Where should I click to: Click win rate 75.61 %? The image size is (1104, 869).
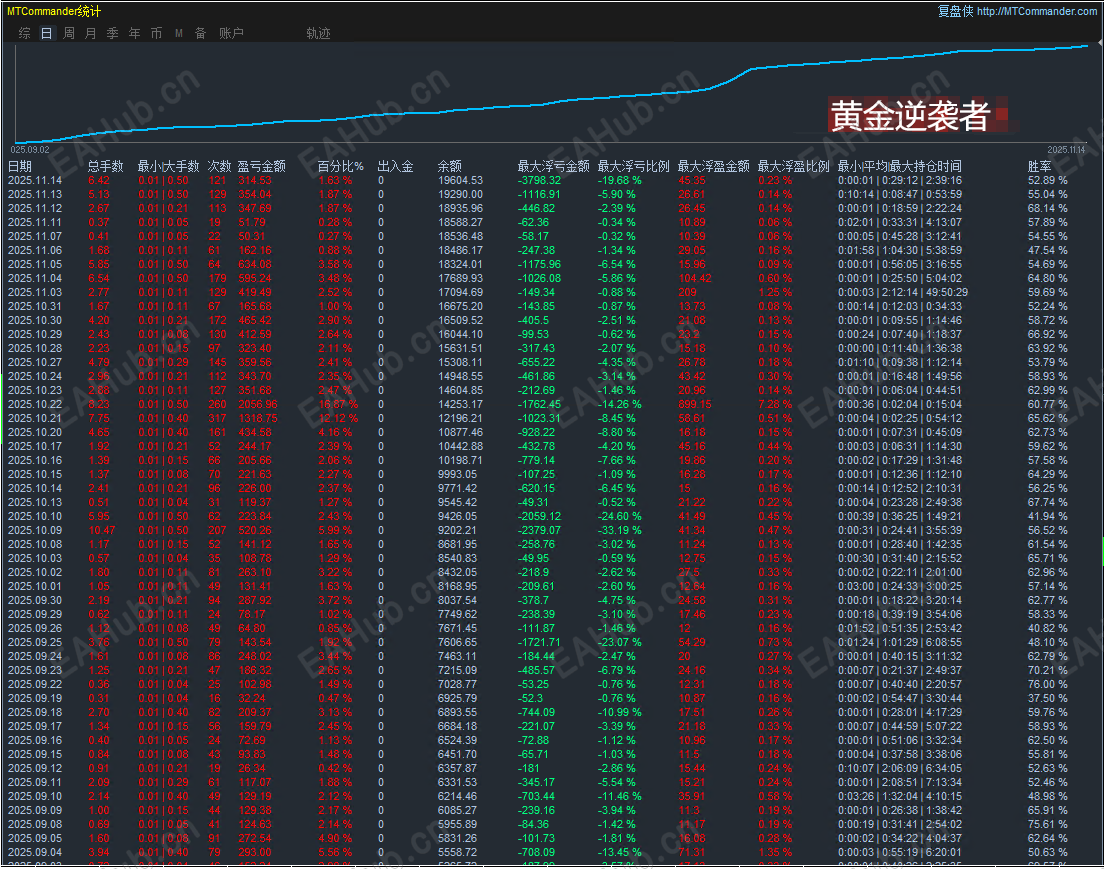pos(1048,825)
